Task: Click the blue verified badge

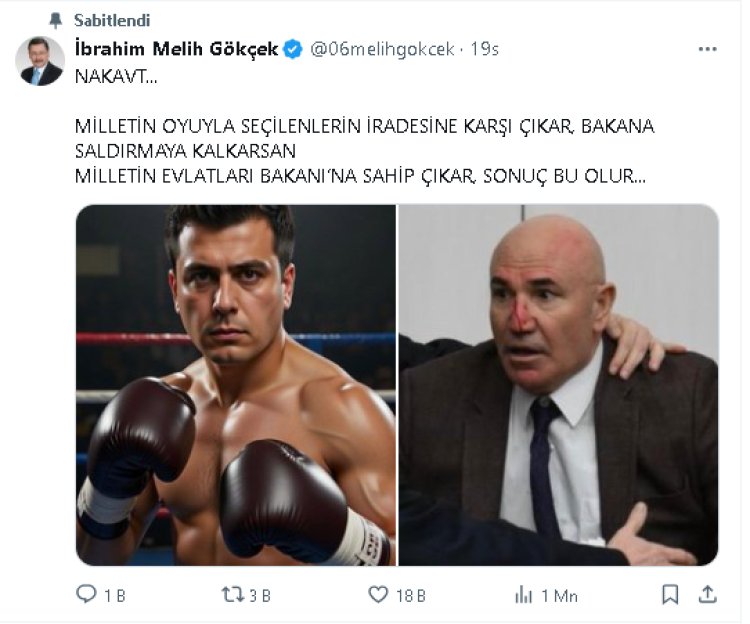Action: point(292,48)
